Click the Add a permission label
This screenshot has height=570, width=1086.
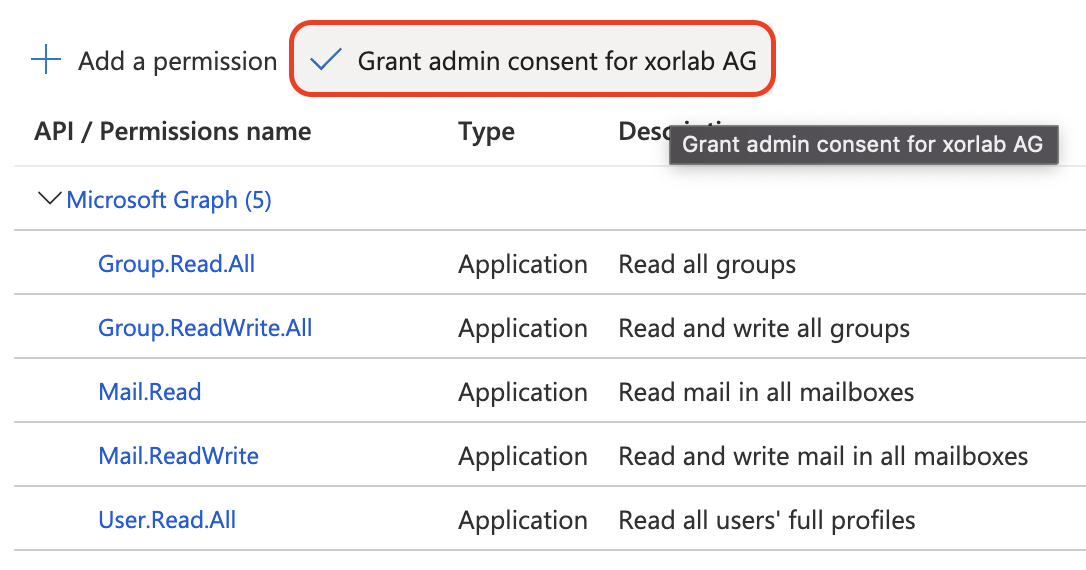(x=177, y=61)
